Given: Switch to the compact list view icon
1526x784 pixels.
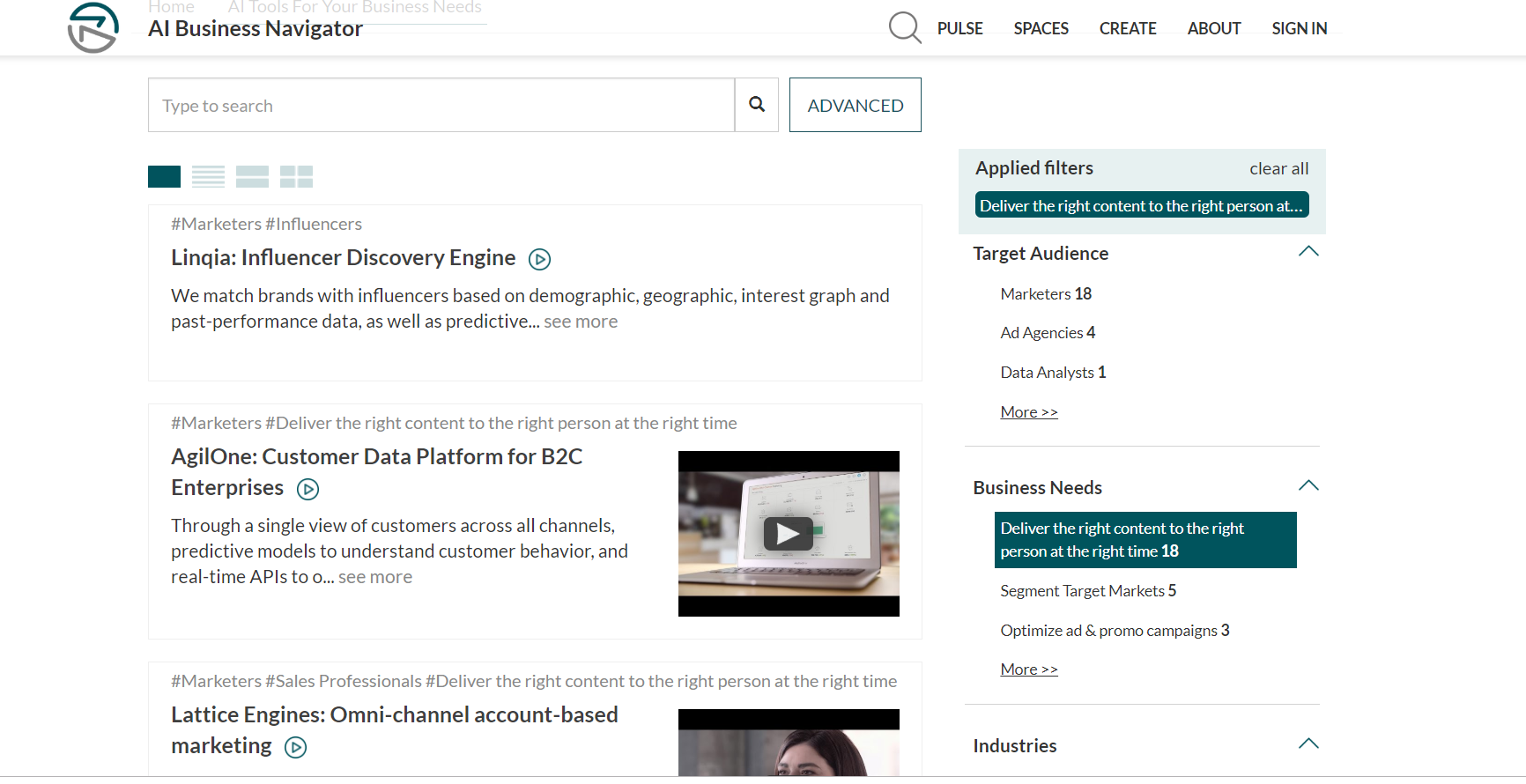Looking at the screenshot, I should 208,176.
